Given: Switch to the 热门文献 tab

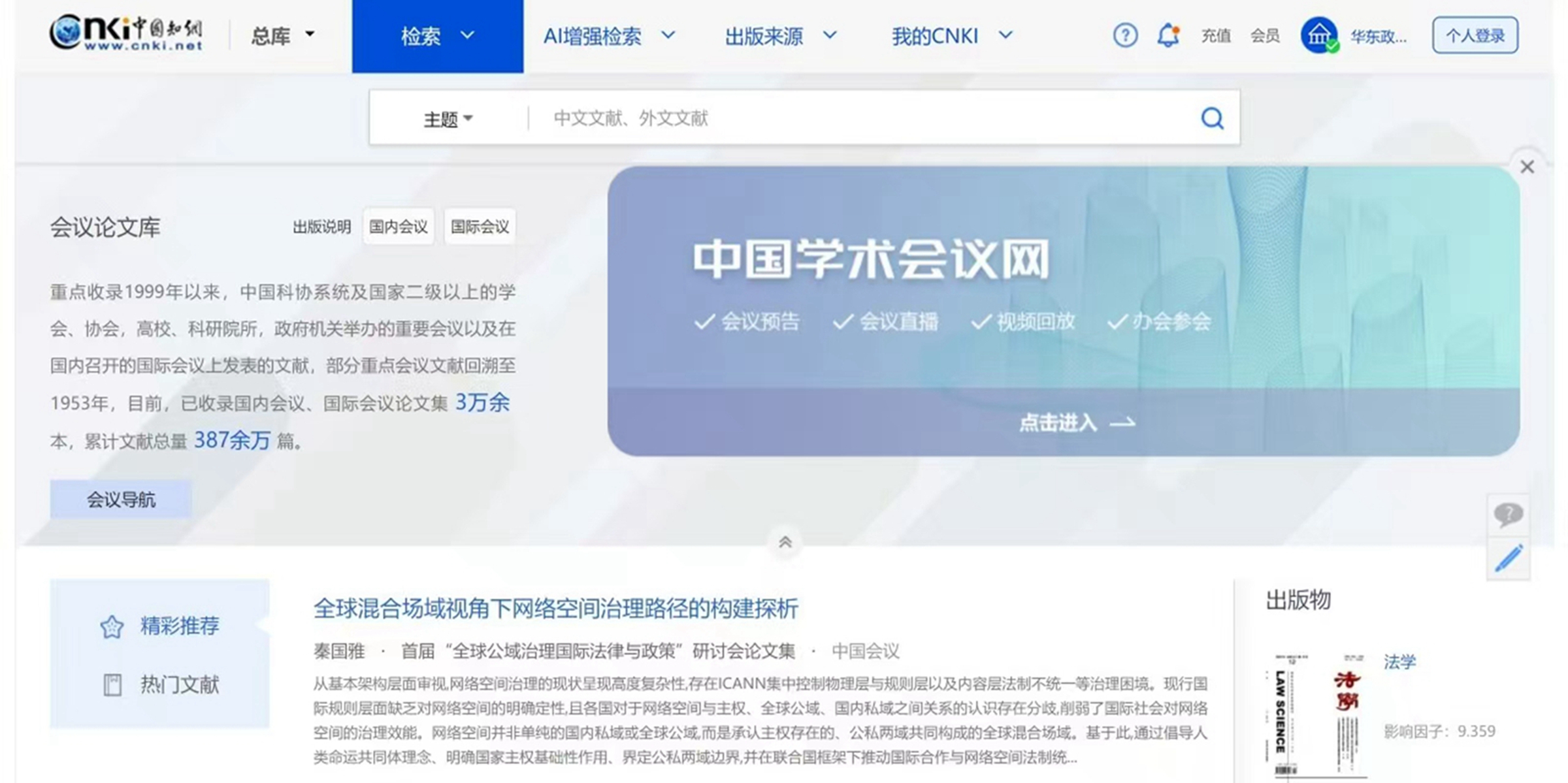Looking at the screenshot, I should [x=179, y=684].
